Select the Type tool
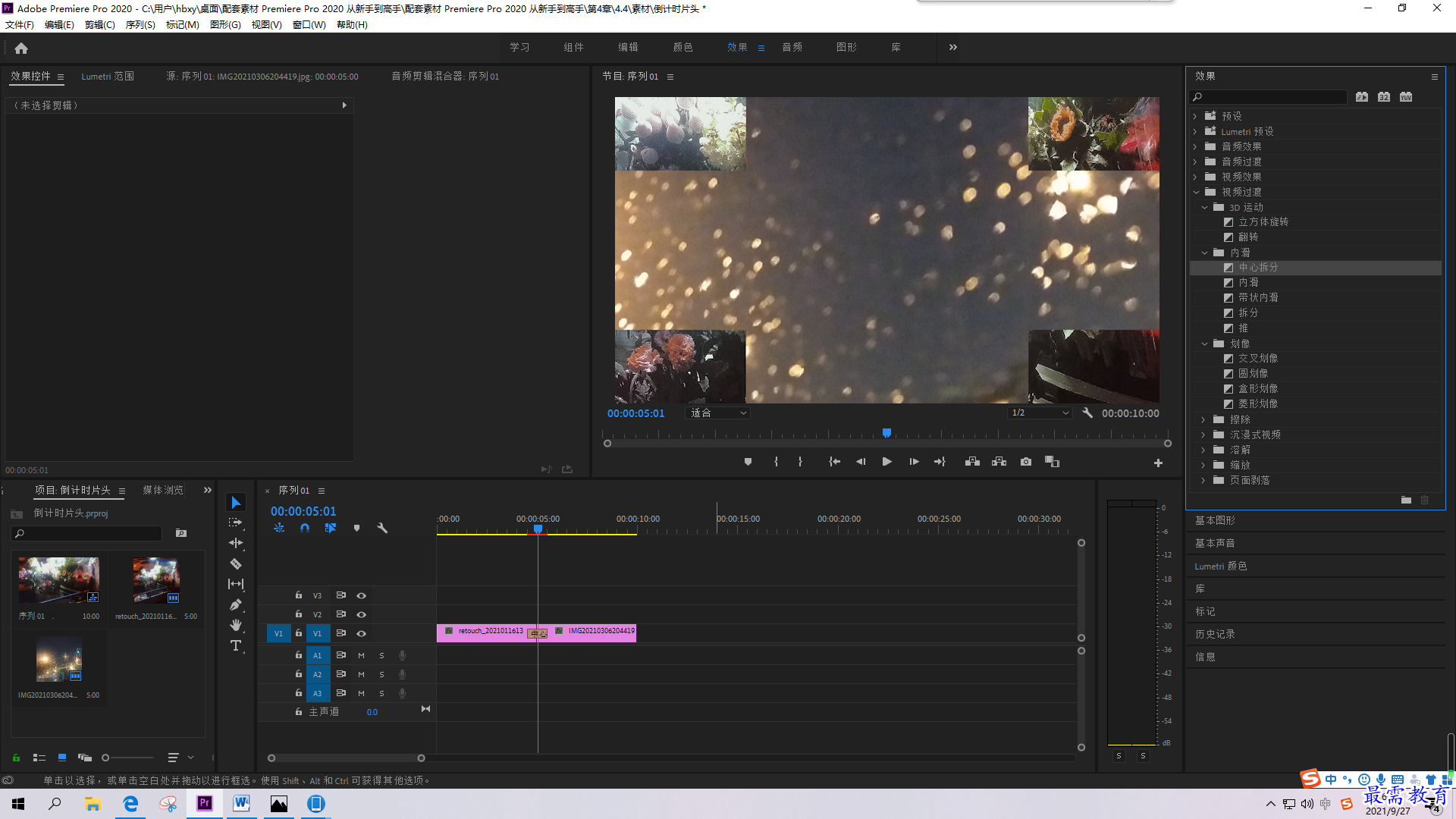Screen dimensions: 1456x819 coord(236,645)
